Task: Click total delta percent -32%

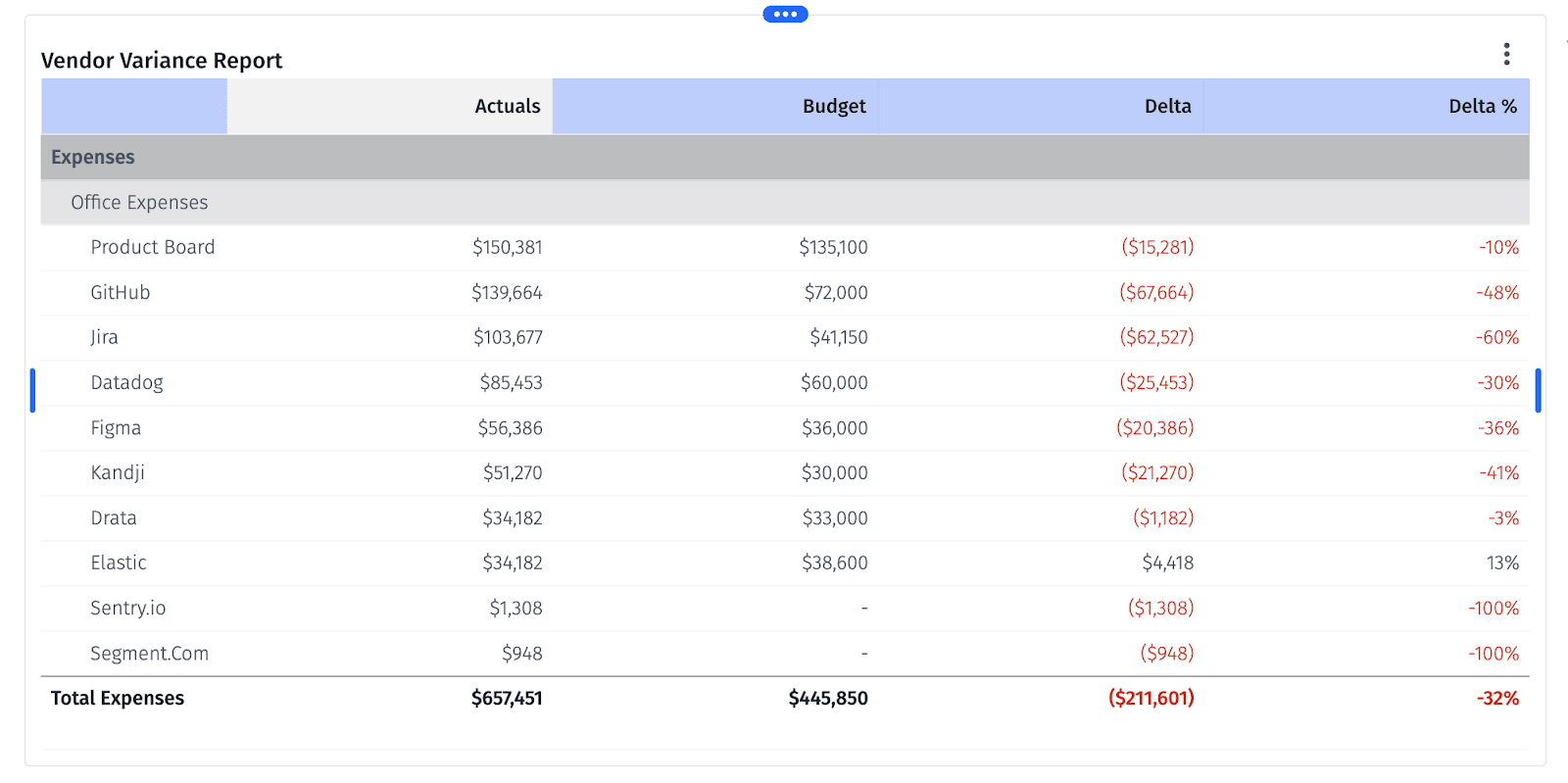Action: pyautogui.click(x=1497, y=698)
